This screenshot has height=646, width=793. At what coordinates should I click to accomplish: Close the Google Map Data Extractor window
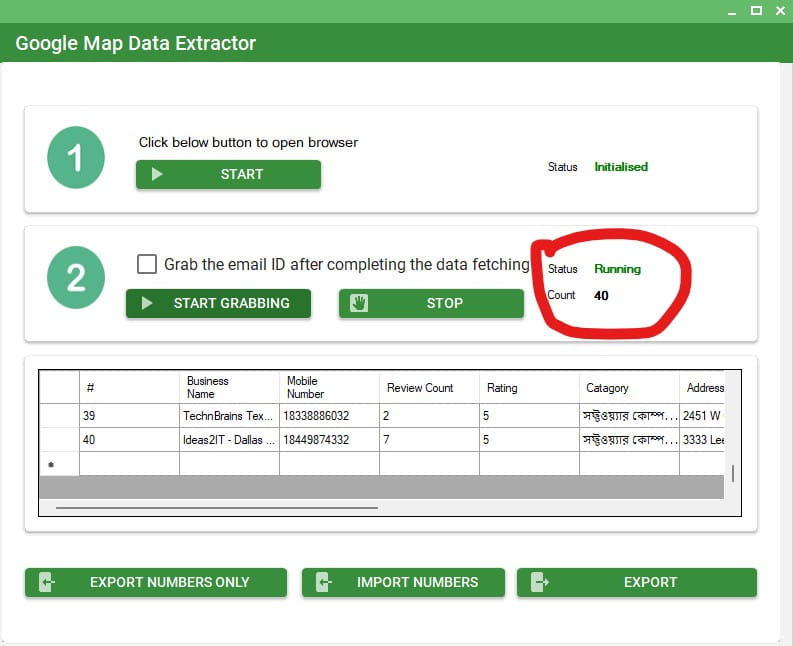point(780,10)
